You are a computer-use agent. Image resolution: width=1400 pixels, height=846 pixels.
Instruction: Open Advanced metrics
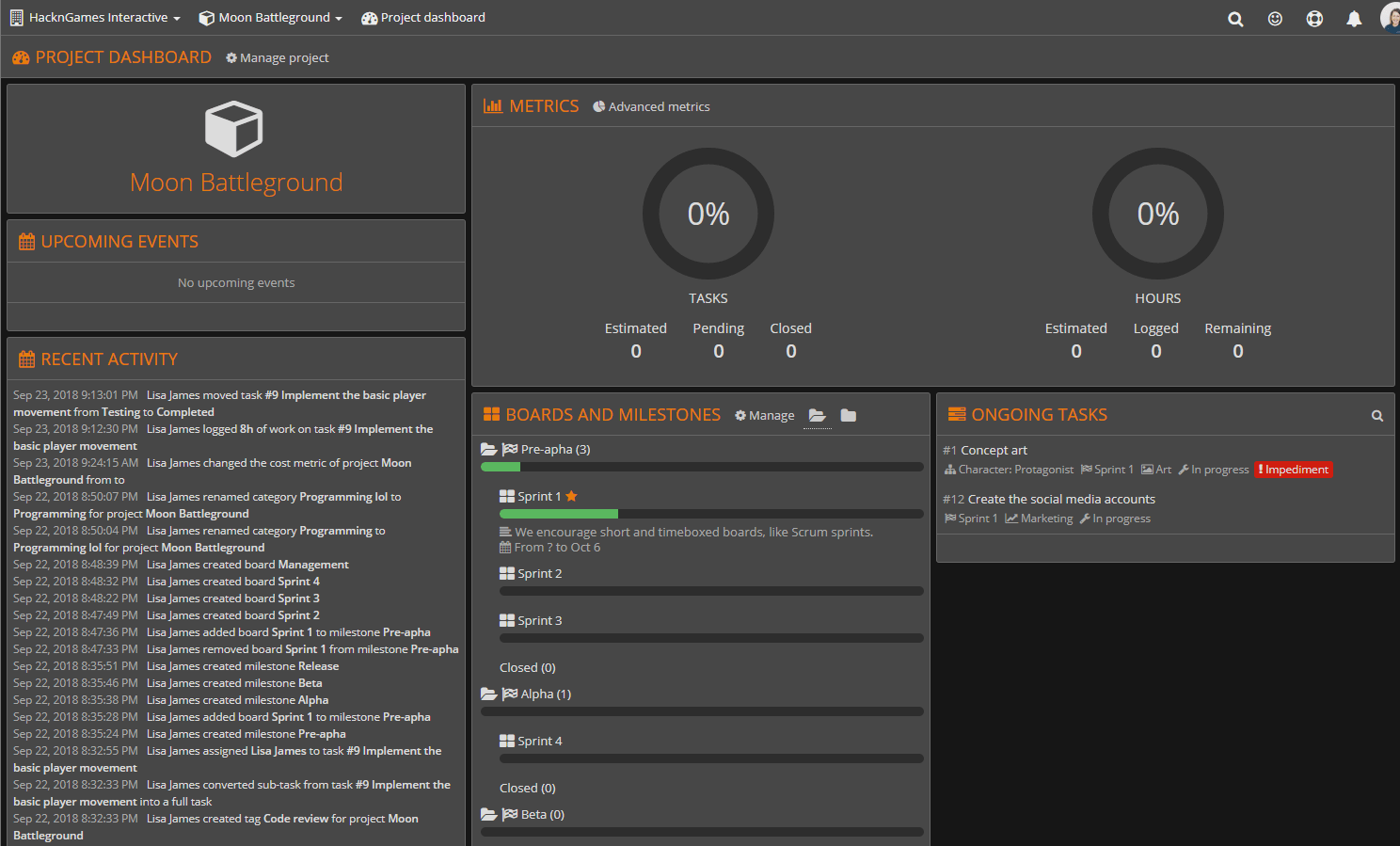tap(651, 107)
